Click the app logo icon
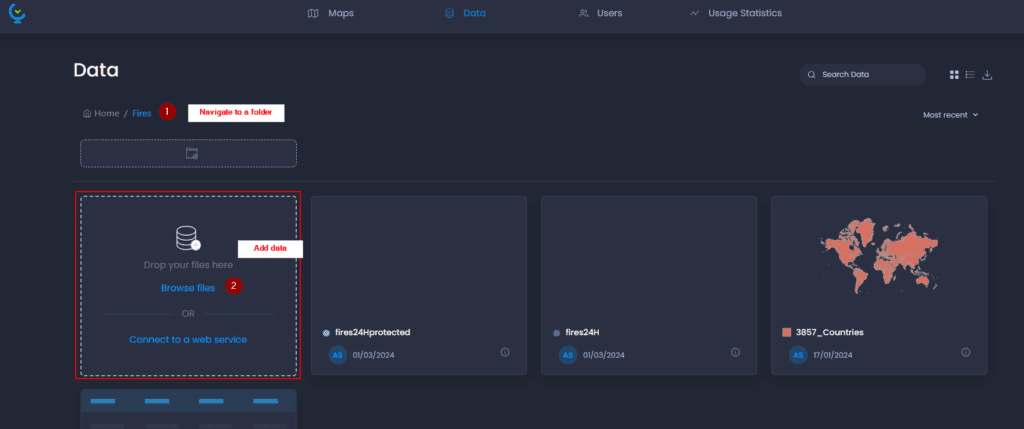Image resolution: width=1024 pixels, height=429 pixels. [x=17, y=13]
